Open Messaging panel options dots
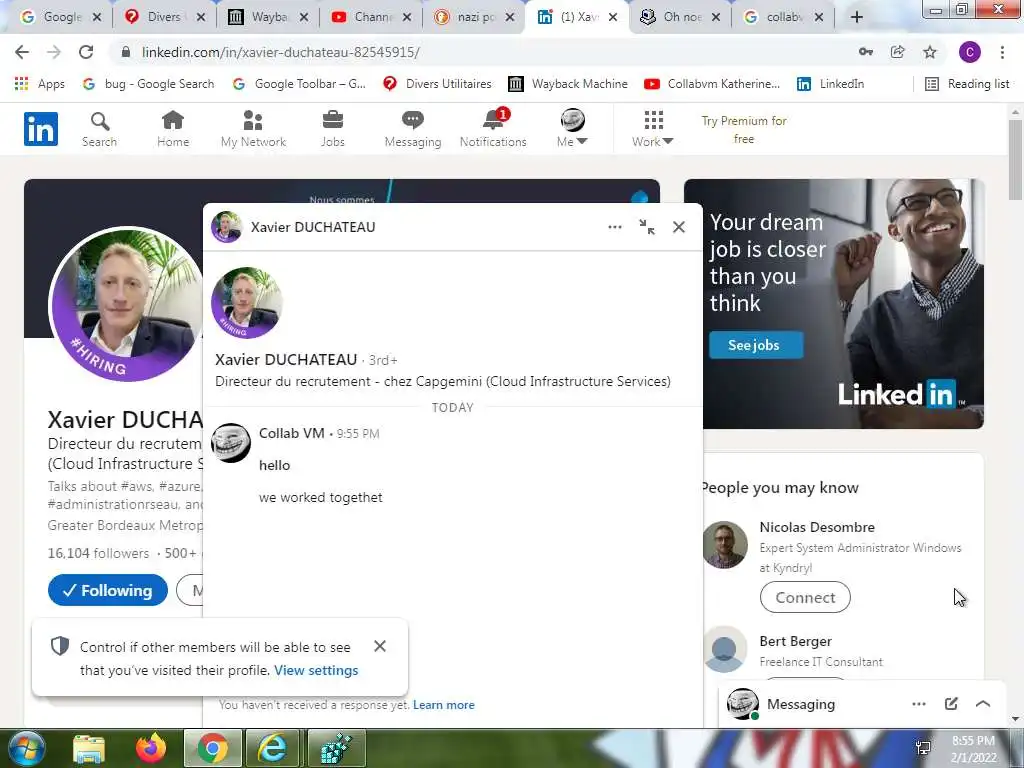 pos(919,704)
